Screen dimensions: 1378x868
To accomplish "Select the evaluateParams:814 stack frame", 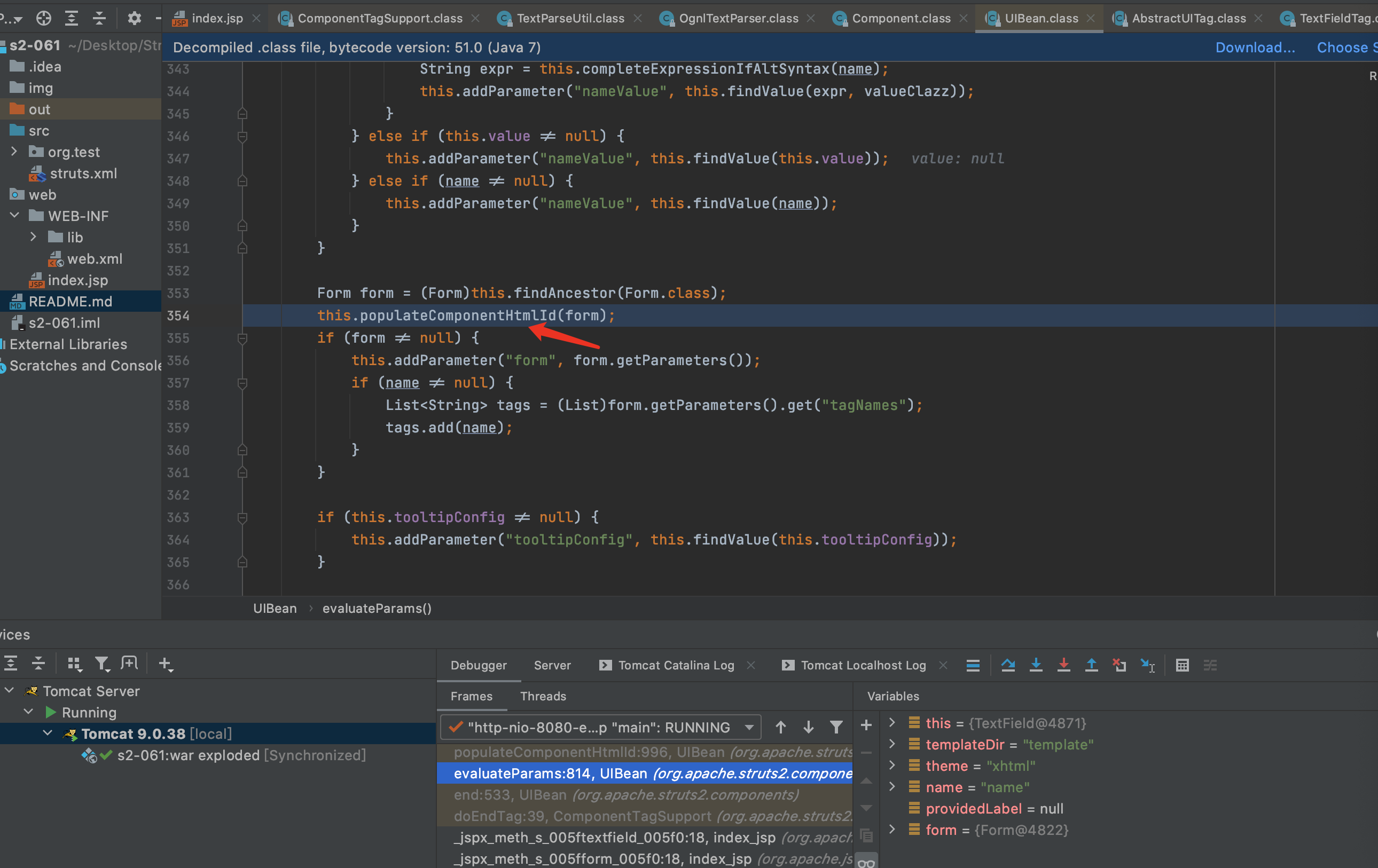I will [x=645, y=773].
